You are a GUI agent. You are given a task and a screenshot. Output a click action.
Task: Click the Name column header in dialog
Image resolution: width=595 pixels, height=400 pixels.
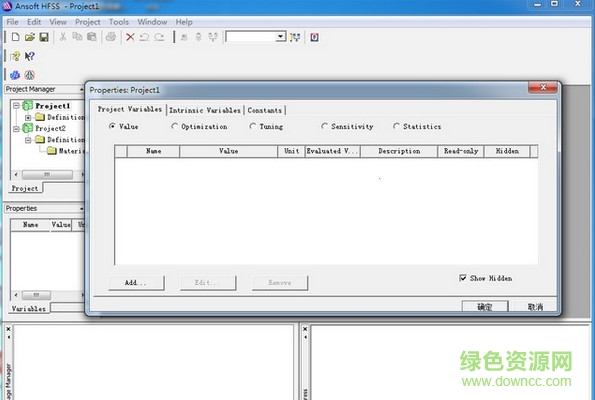pyautogui.click(x=153, y=151)
